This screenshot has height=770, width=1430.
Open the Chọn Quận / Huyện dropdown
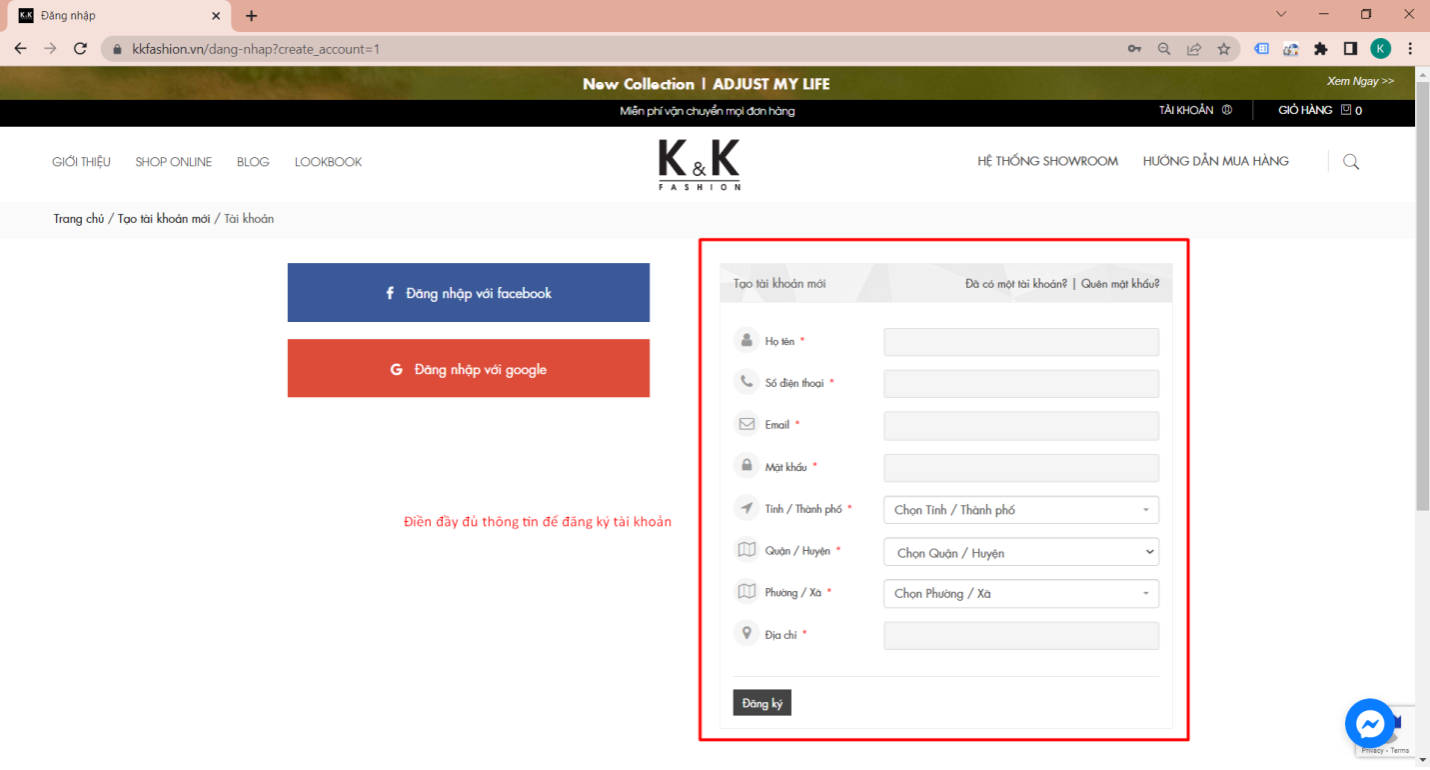pyautogui.click(x=1021, y=552)
